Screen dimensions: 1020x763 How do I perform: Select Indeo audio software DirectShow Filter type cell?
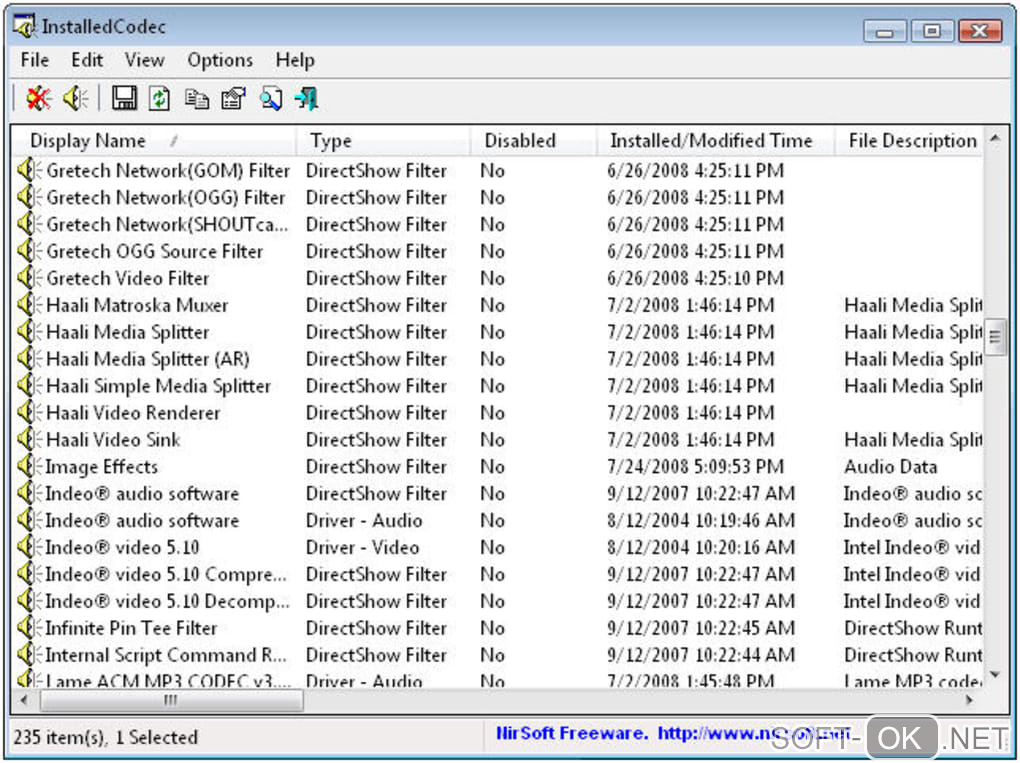(376, 494)
